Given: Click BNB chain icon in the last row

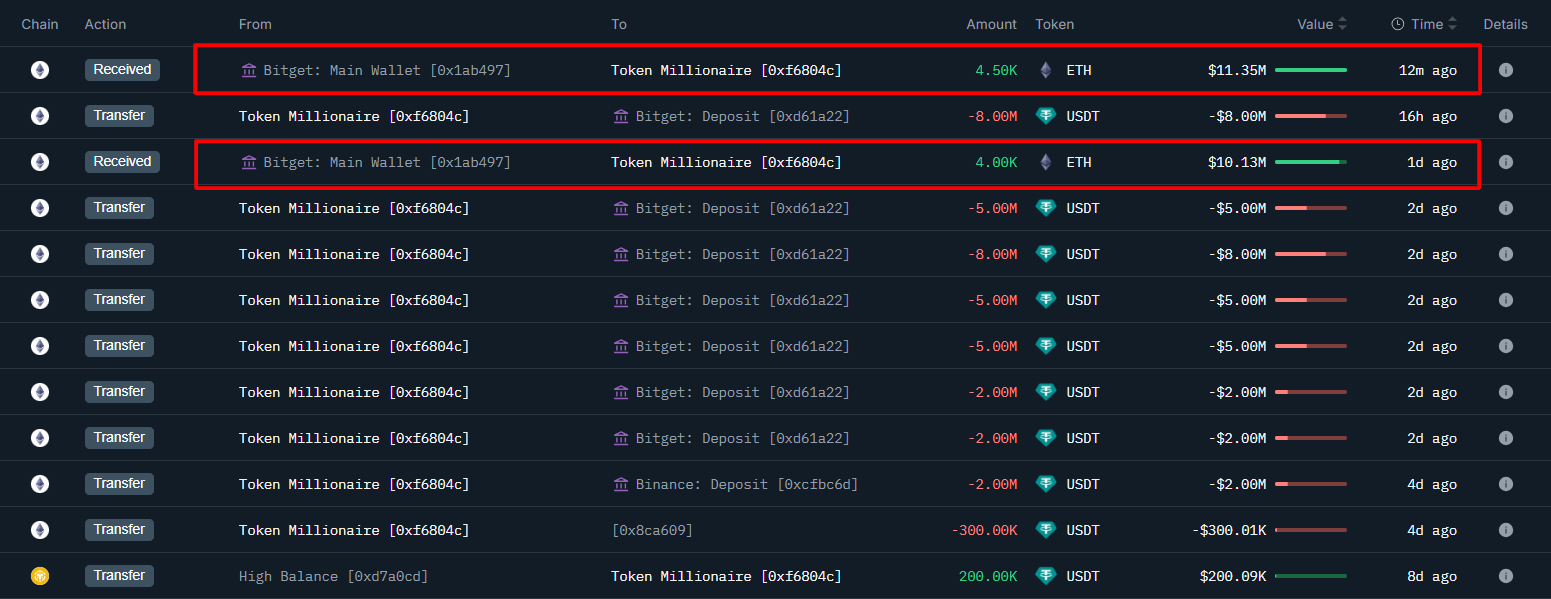Looking at the screenshot, I should 40,576.
